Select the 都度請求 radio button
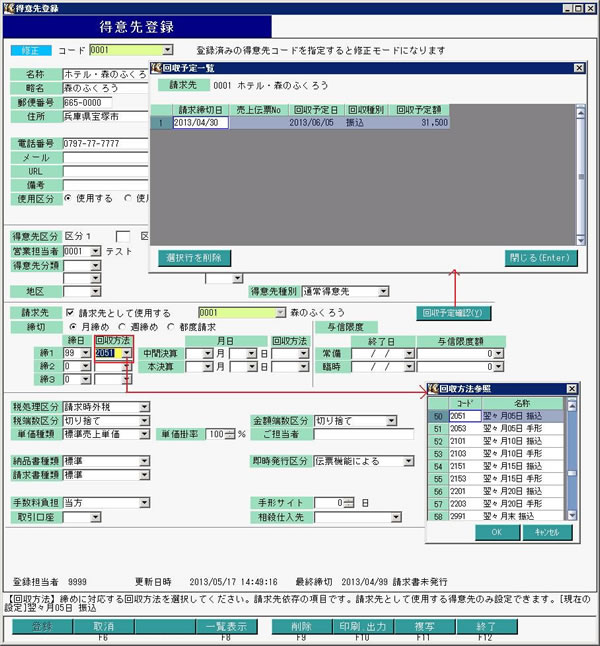 pos(171,327)
